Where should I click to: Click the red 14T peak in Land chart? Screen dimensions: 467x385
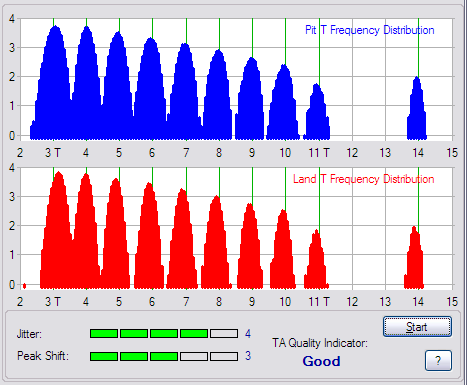click(x=414, y=257)
